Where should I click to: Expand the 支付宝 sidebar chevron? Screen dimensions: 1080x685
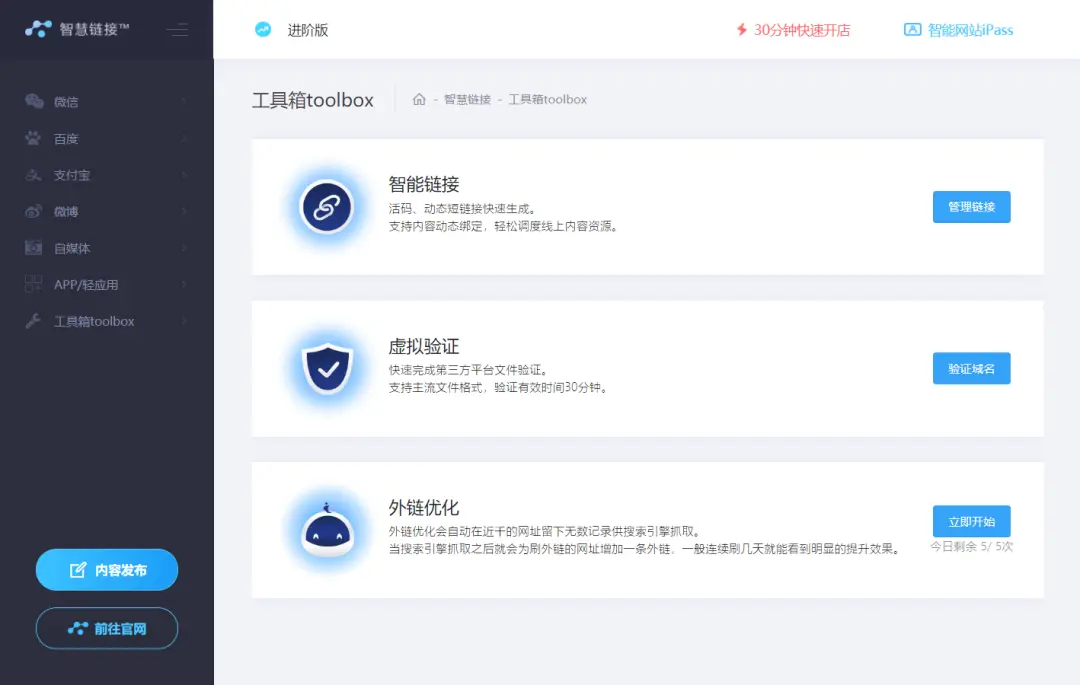click(185, 175)
